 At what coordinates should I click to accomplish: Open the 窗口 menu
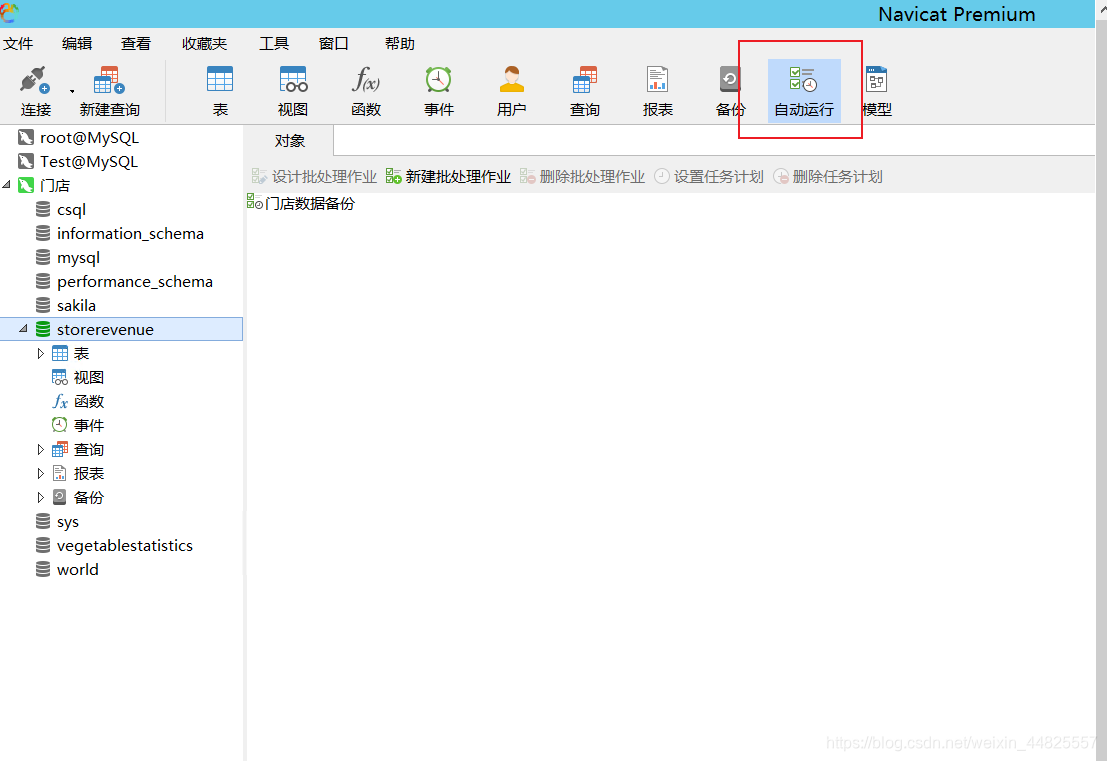tap(334, 44)
